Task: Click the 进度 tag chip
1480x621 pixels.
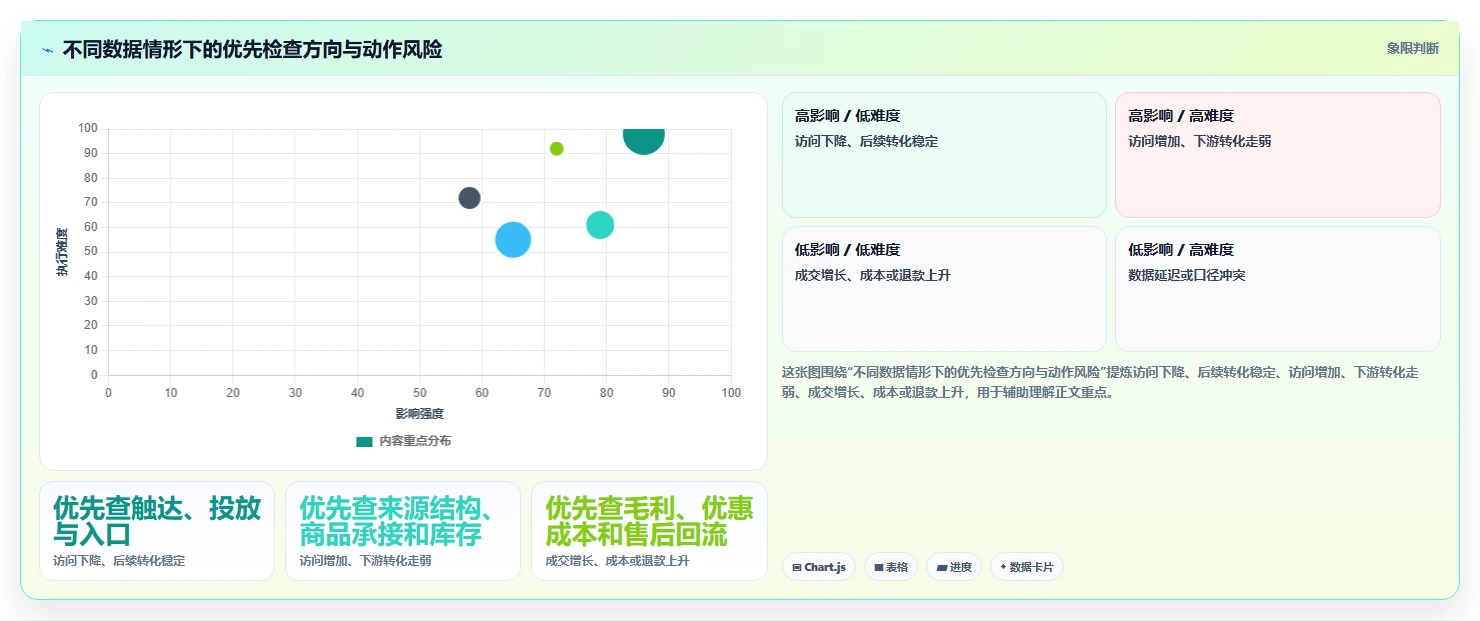Action: point(954,567)
